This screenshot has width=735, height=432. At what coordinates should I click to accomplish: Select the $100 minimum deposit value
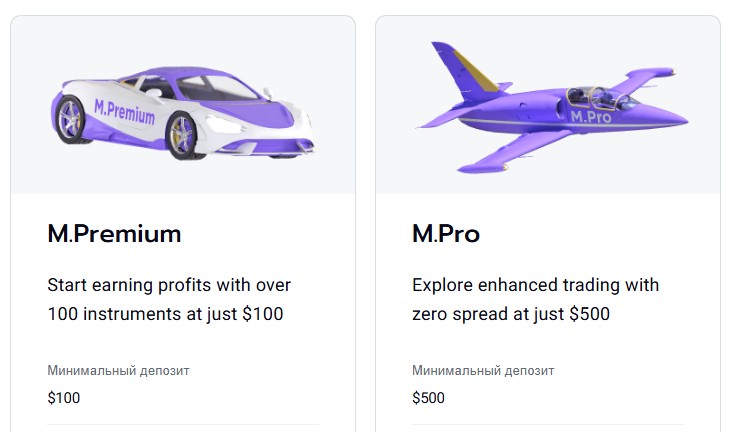pos(64,398)
